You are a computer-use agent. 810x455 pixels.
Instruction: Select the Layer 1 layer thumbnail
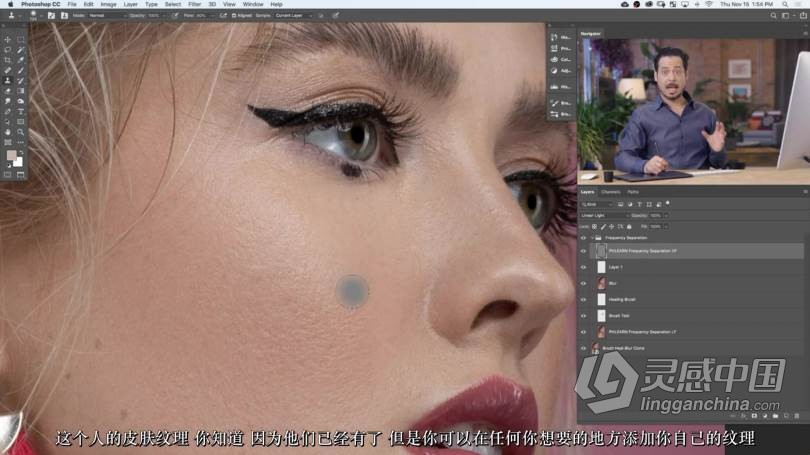[601, 267]
